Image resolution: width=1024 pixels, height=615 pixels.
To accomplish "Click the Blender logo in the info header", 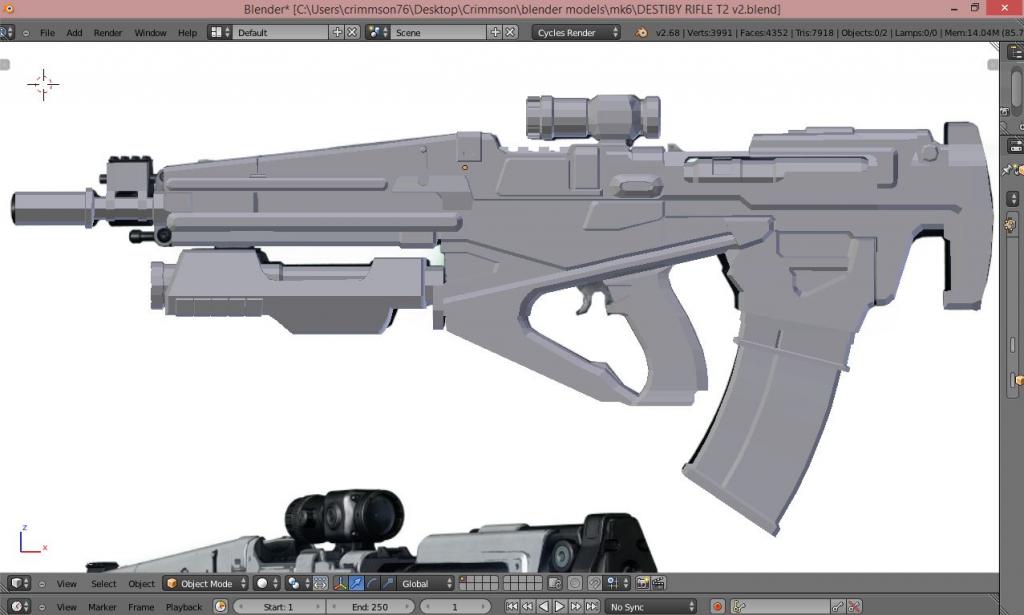I will (641, 33).
